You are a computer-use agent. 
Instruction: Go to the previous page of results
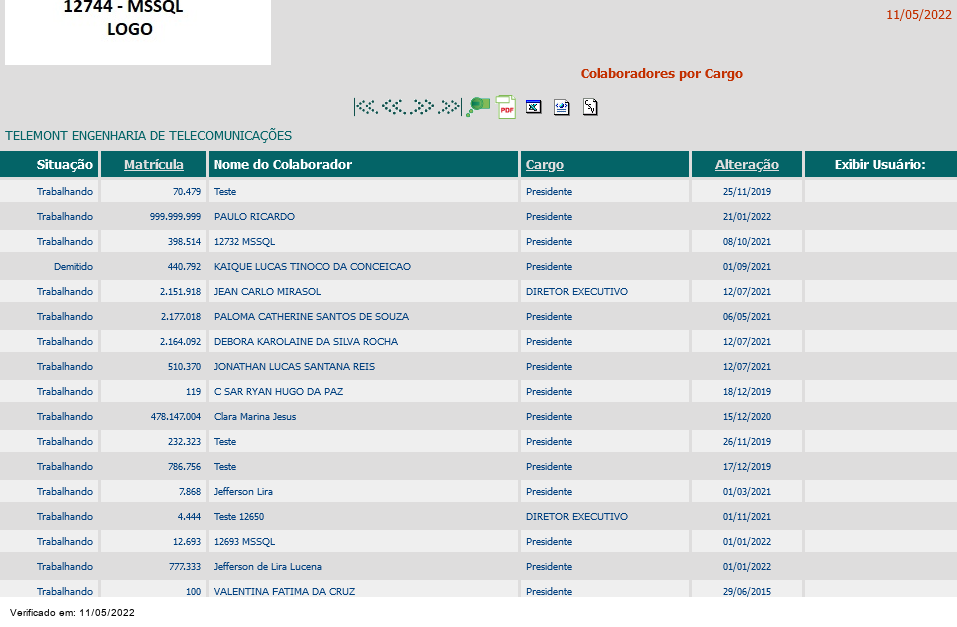(x=394, y=107)
